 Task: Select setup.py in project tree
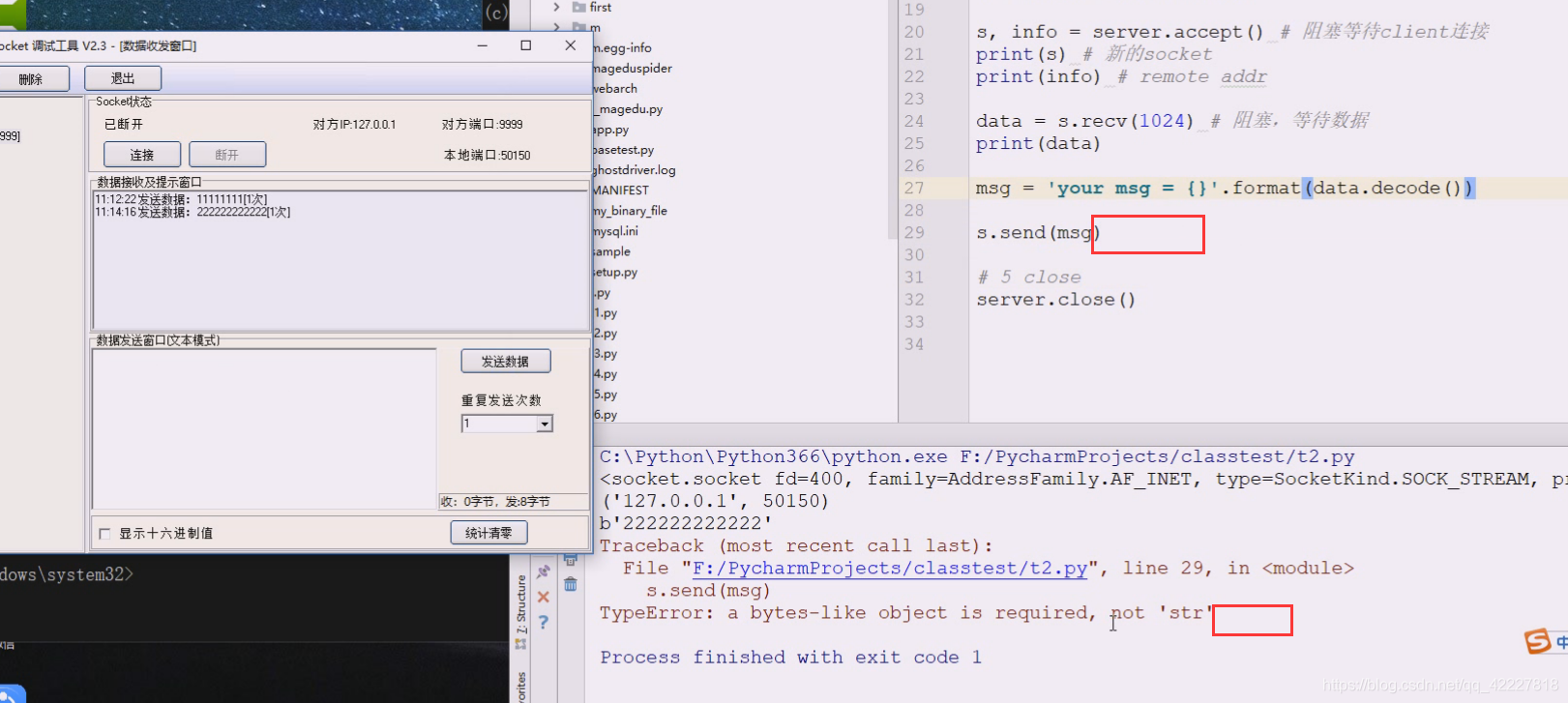(615, 272)
